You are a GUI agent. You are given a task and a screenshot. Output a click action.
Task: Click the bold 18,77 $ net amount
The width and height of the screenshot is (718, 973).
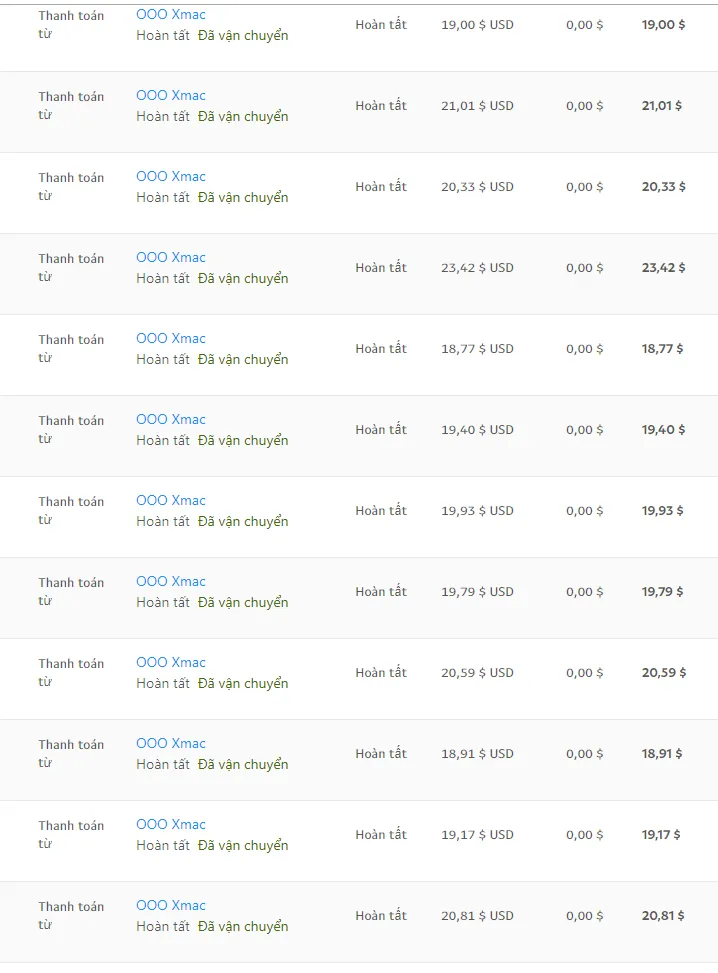662,349
